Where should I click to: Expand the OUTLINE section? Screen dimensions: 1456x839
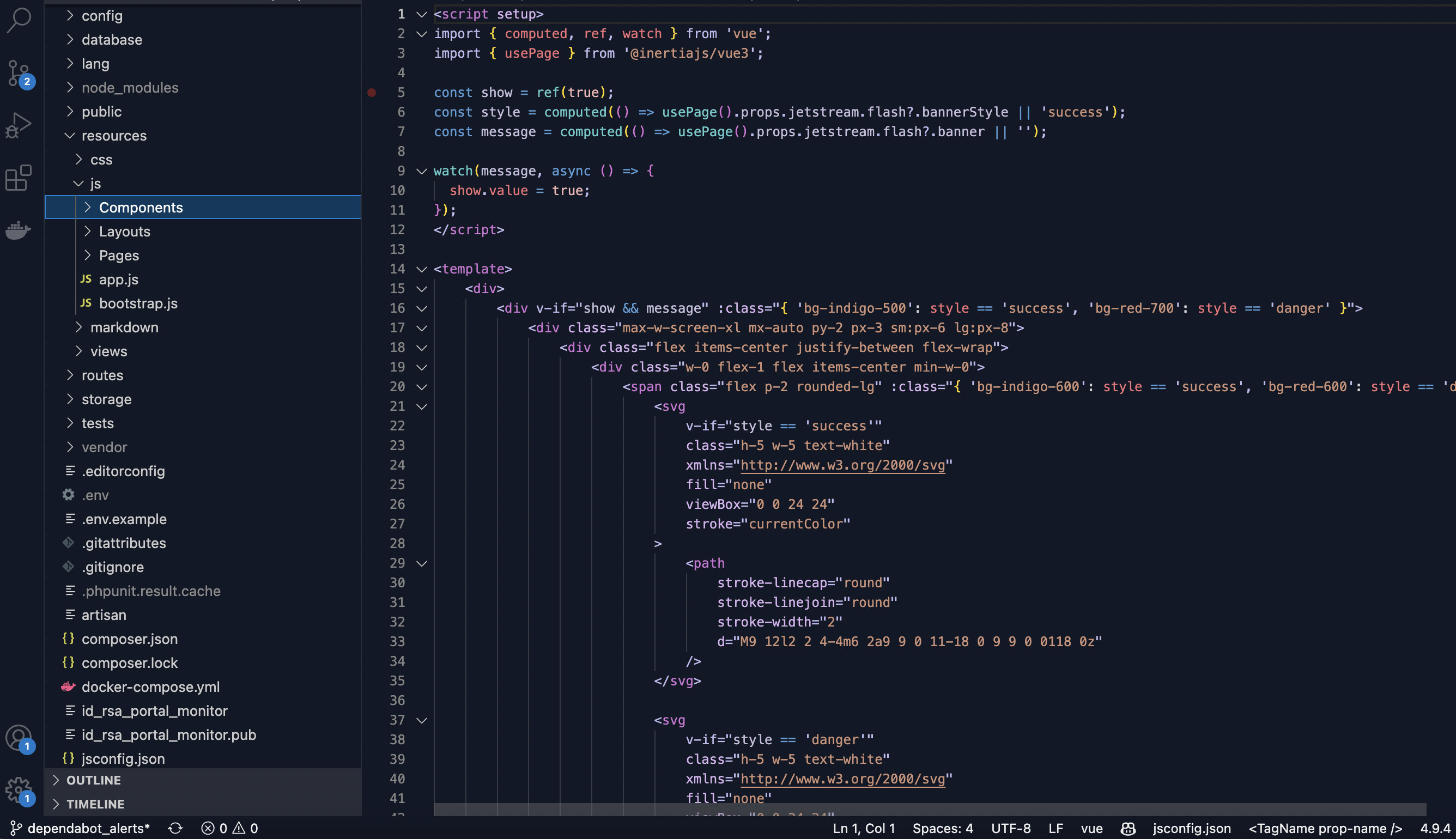pyautogui.click(x=93, y=780)
